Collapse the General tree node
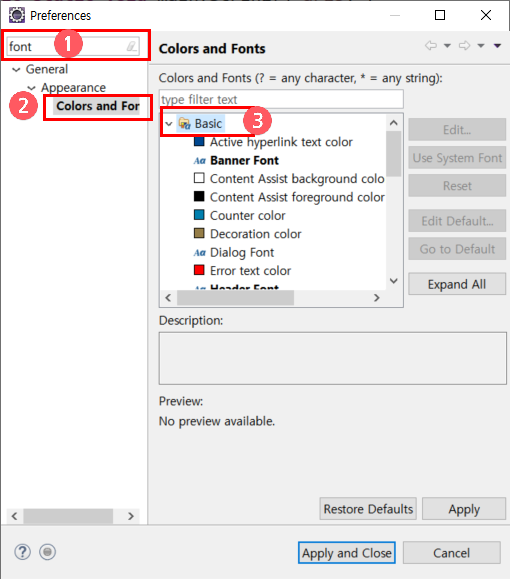 tap(16, 69)
